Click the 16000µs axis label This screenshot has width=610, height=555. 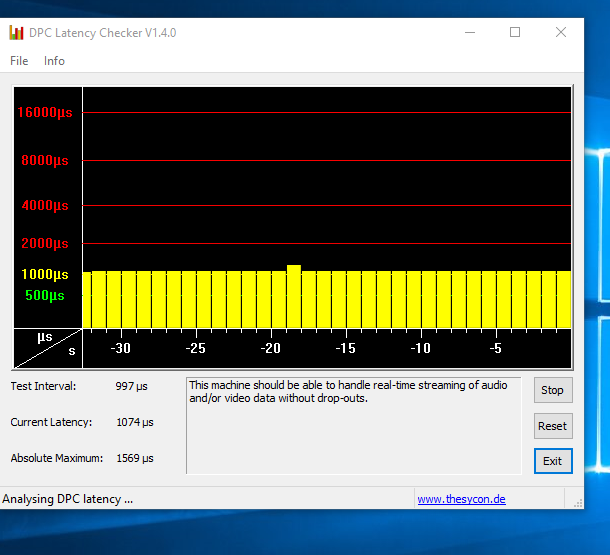(45, 112)
